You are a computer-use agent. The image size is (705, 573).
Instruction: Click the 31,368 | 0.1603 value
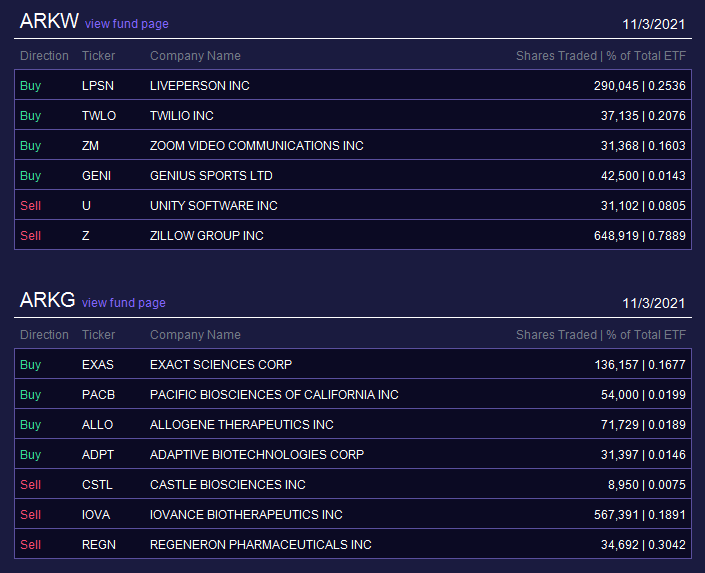643,146
